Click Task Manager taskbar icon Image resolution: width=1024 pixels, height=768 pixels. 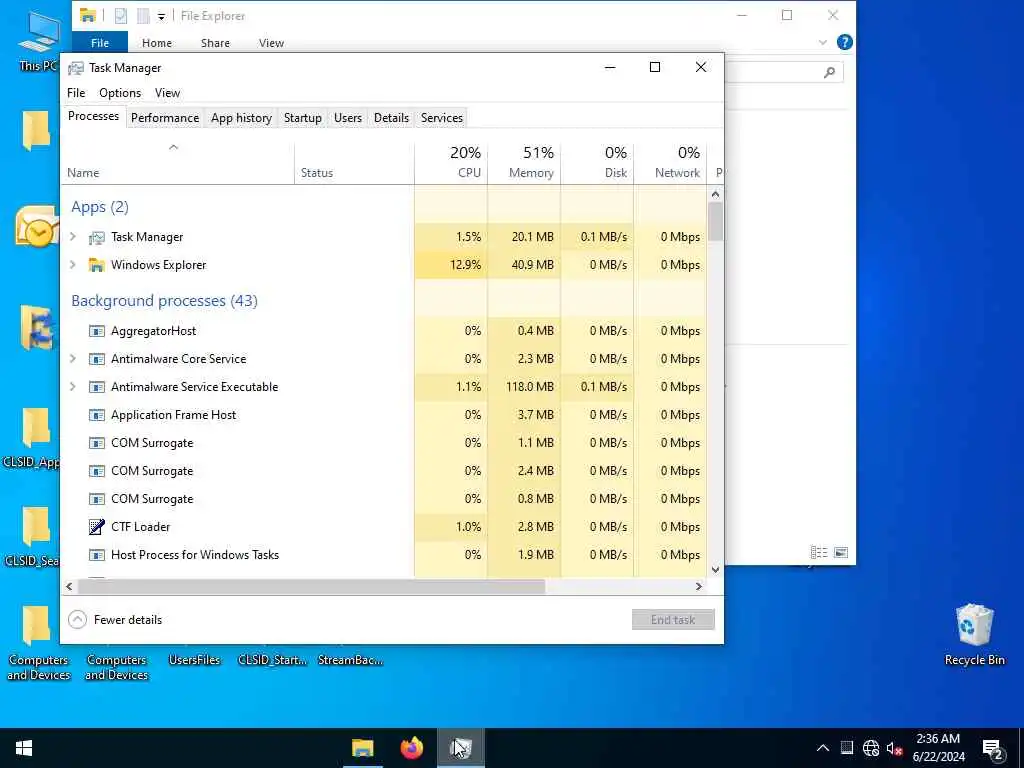coord(461,748)
